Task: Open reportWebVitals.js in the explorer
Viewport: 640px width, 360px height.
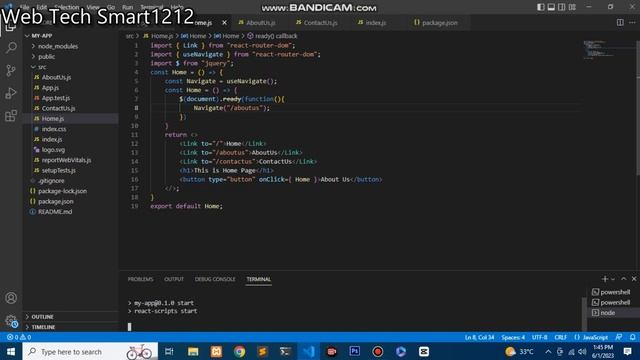Action: click(x=70, y=160)
